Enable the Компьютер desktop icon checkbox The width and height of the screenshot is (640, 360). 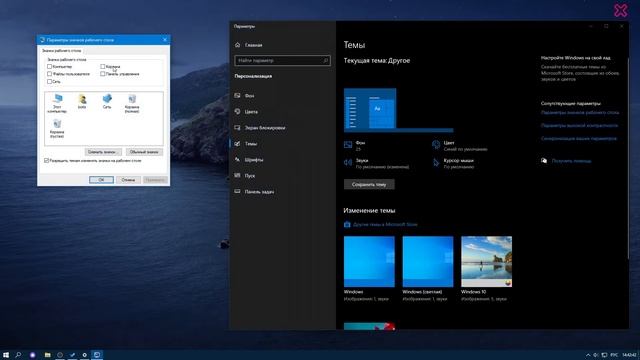49,67
